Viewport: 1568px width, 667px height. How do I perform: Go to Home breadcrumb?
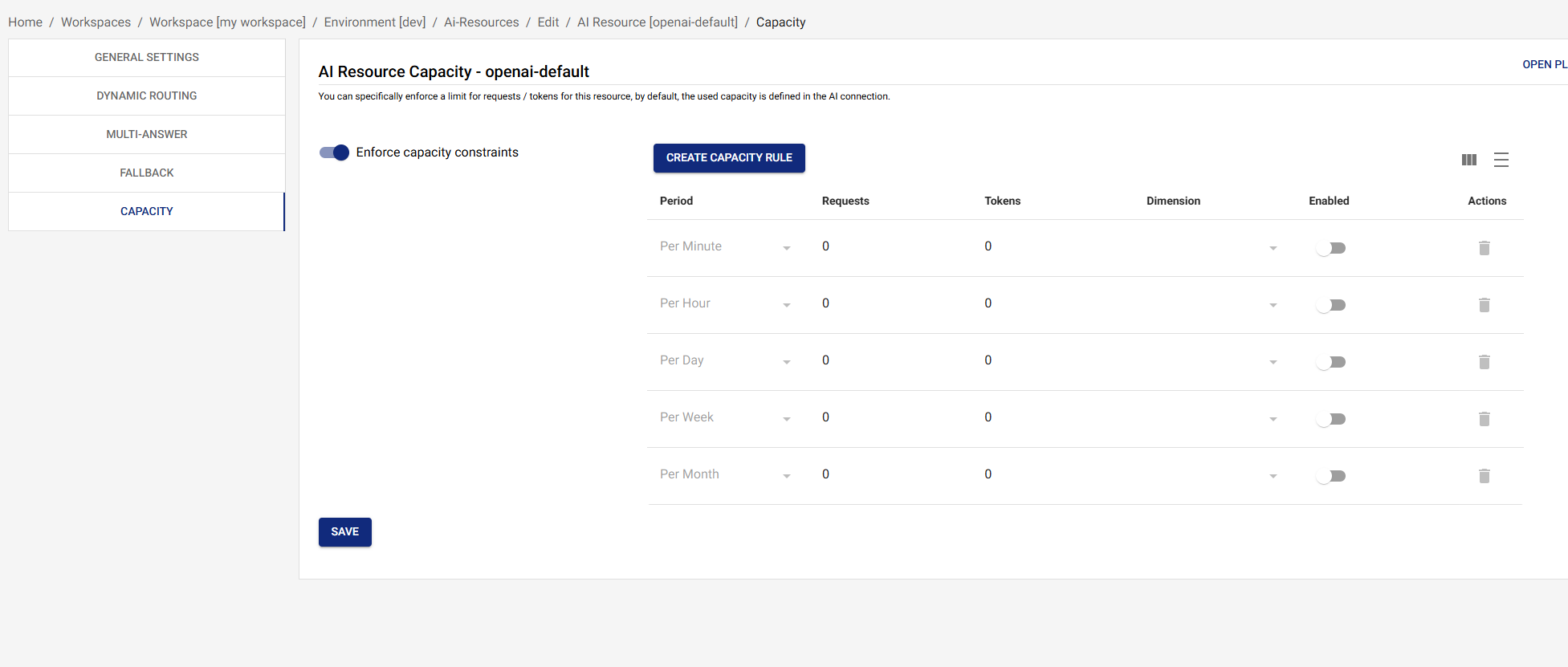pos(25,22)
